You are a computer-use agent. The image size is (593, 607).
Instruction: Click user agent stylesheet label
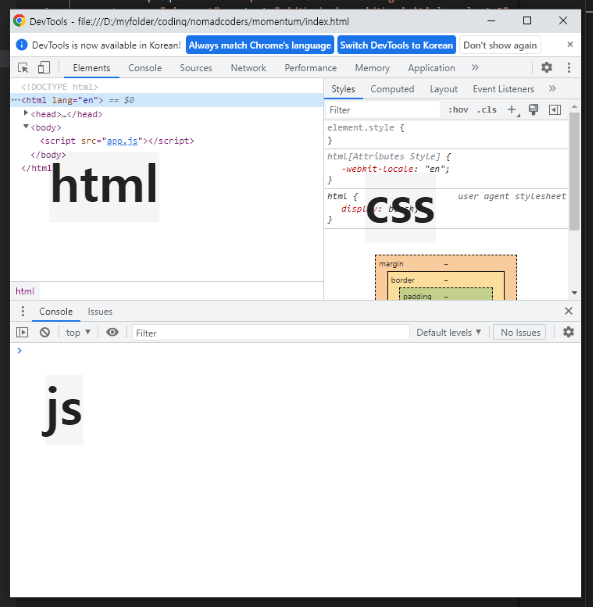pos(512,196)
